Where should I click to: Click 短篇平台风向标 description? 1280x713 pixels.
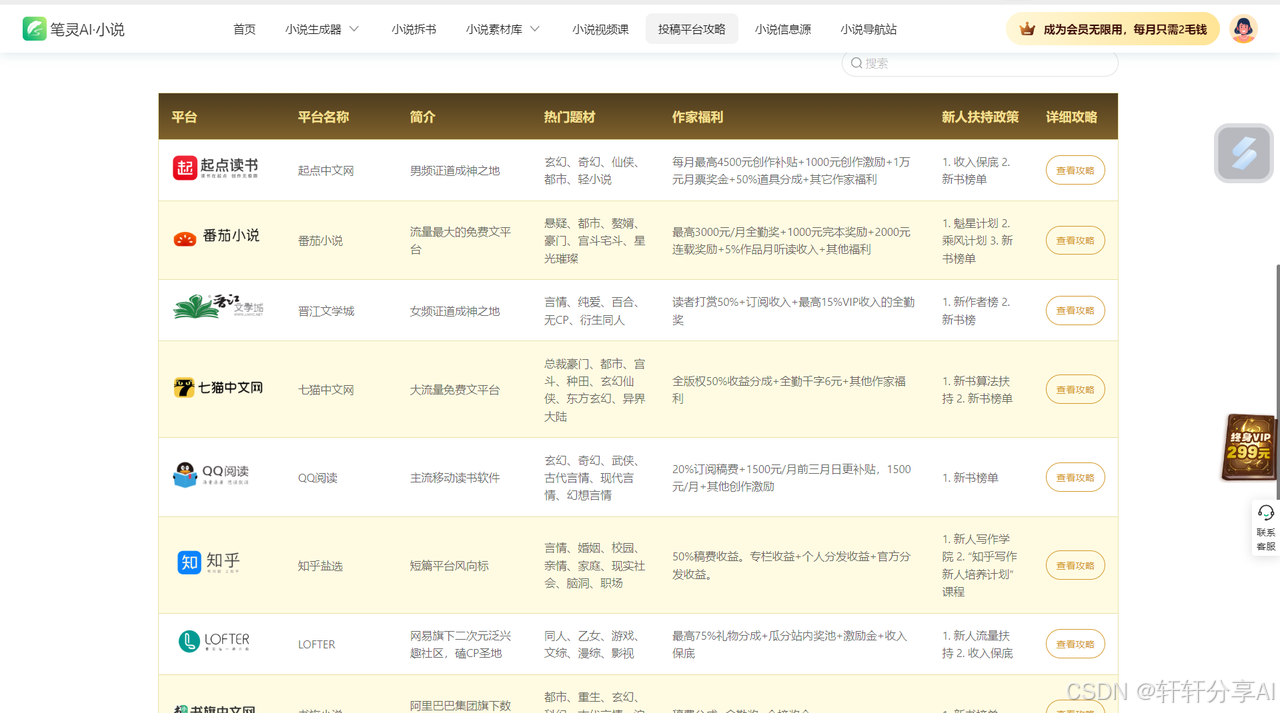449,566
